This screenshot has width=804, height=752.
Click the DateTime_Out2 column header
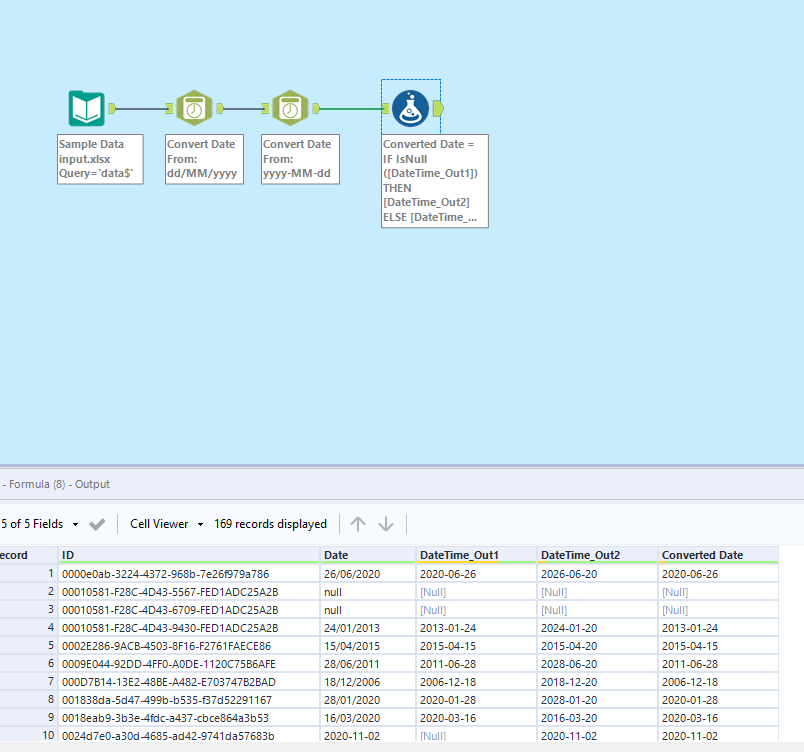click(x=597, y=555)
